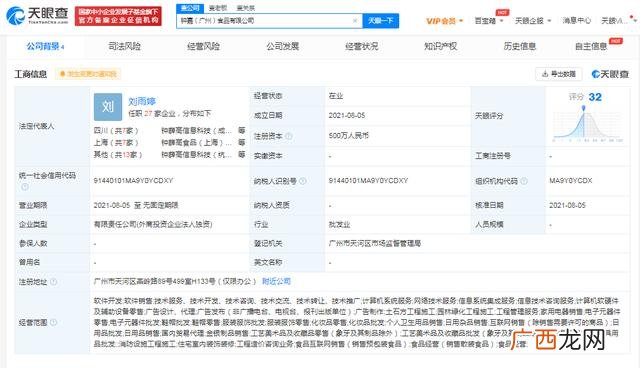The image size is (640, 368).
Task: Click the credit code 91440101MA9Y0YCDXY under 统一社会信用代码
Action: click(133, 180)
